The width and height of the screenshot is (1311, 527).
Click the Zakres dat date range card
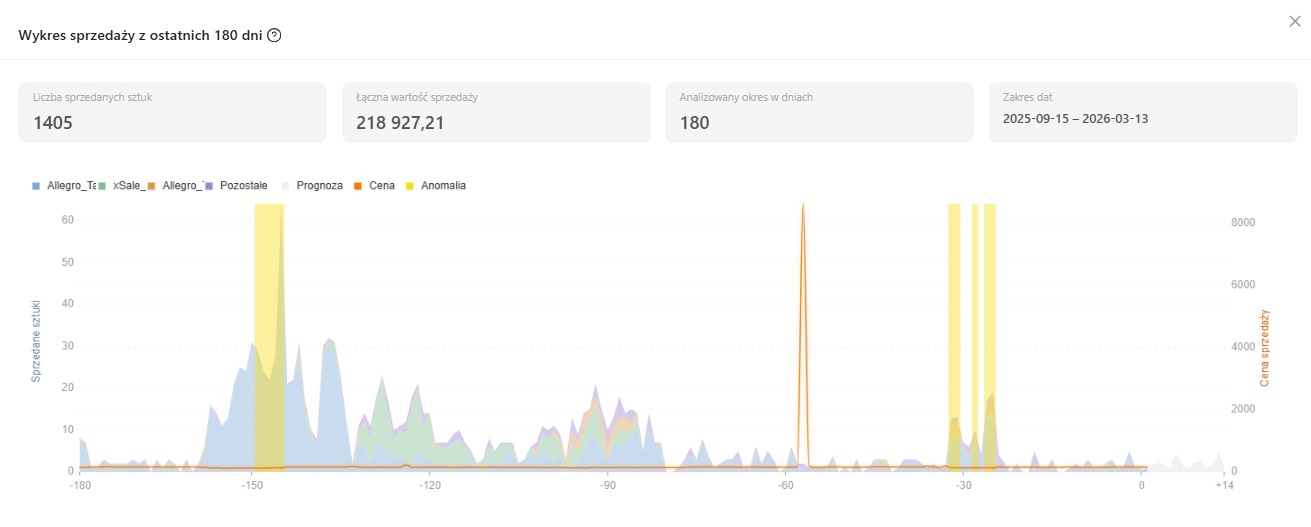(x=1142, y=112)
